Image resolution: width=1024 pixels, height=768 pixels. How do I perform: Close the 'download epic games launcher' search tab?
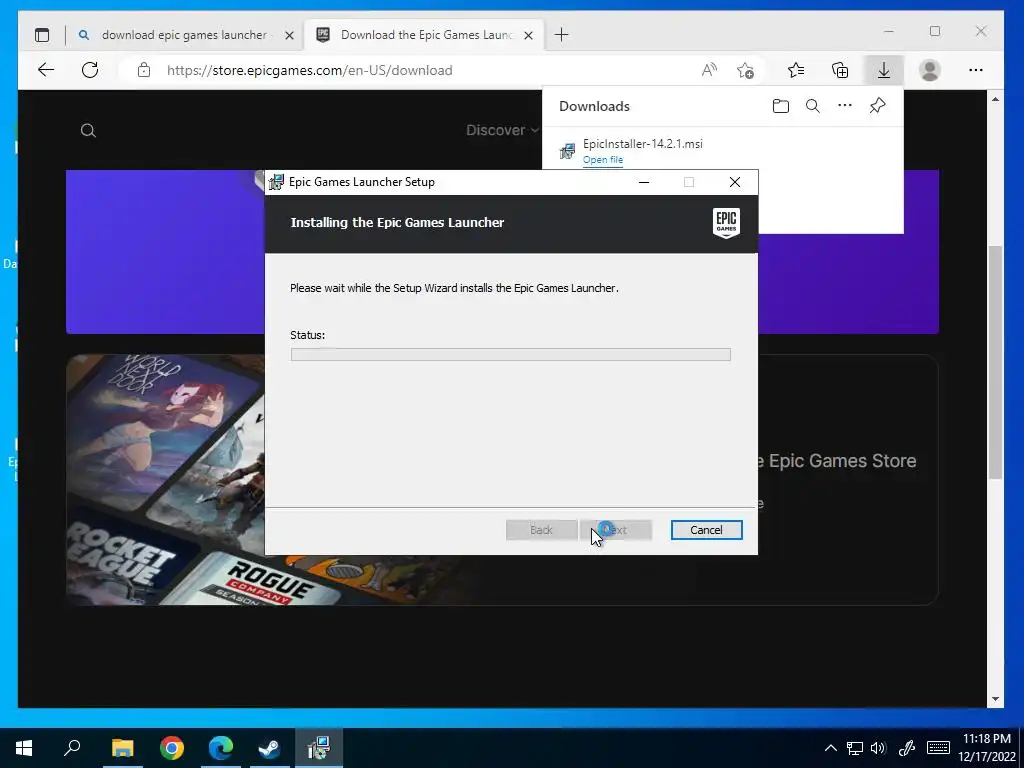[289, 35]
